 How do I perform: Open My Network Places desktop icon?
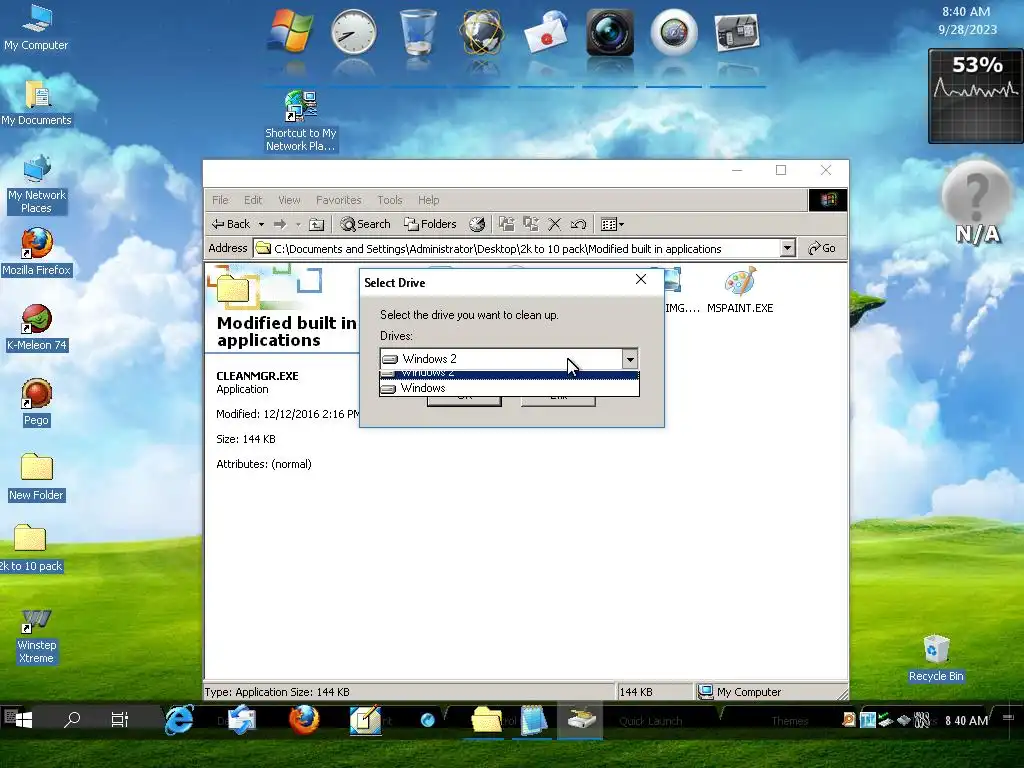tap(36, 185)
